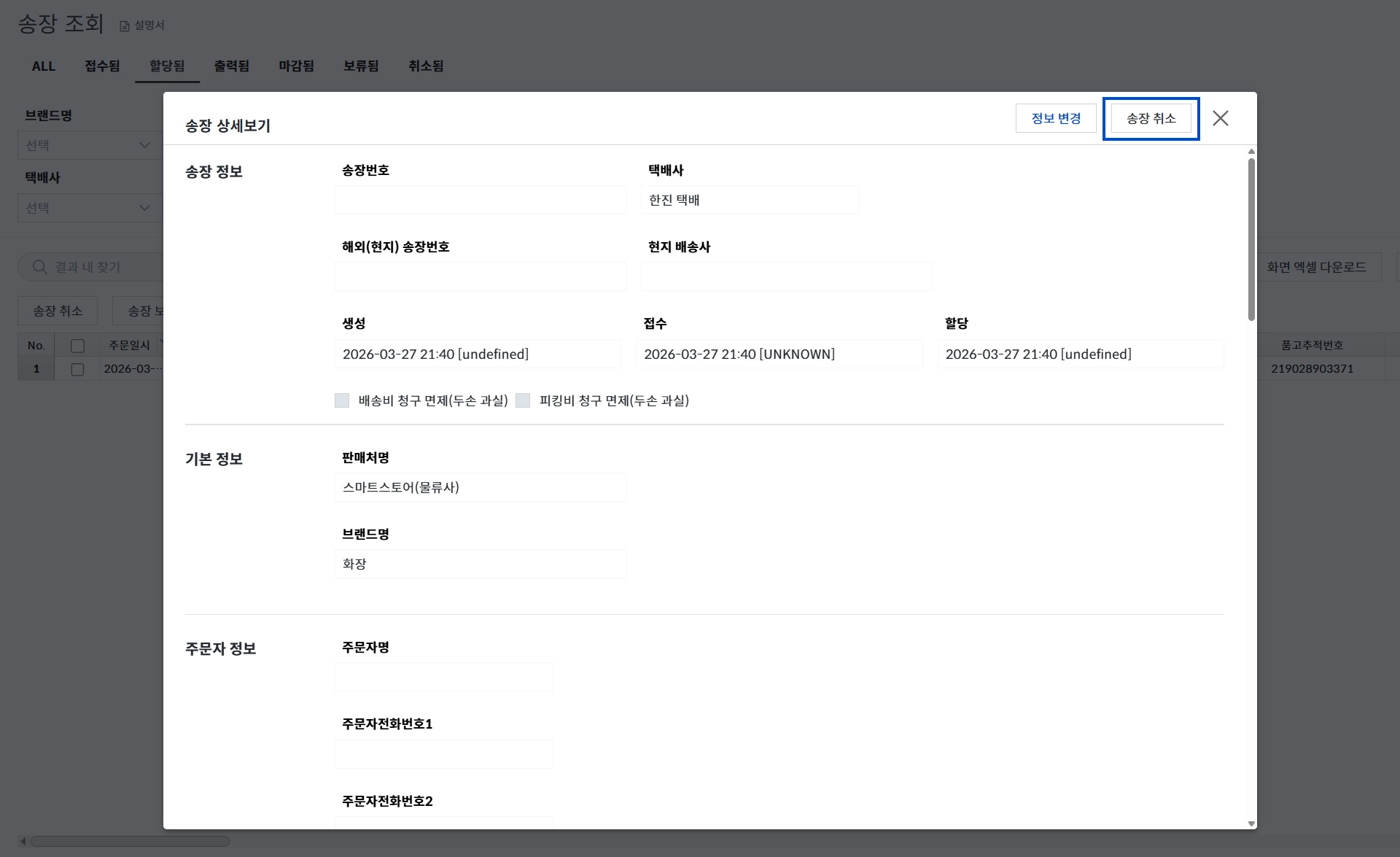Open the 브랜드명 dropdown
The width and height of the screenshot is (1400, 857).
(x=87, y=145)
